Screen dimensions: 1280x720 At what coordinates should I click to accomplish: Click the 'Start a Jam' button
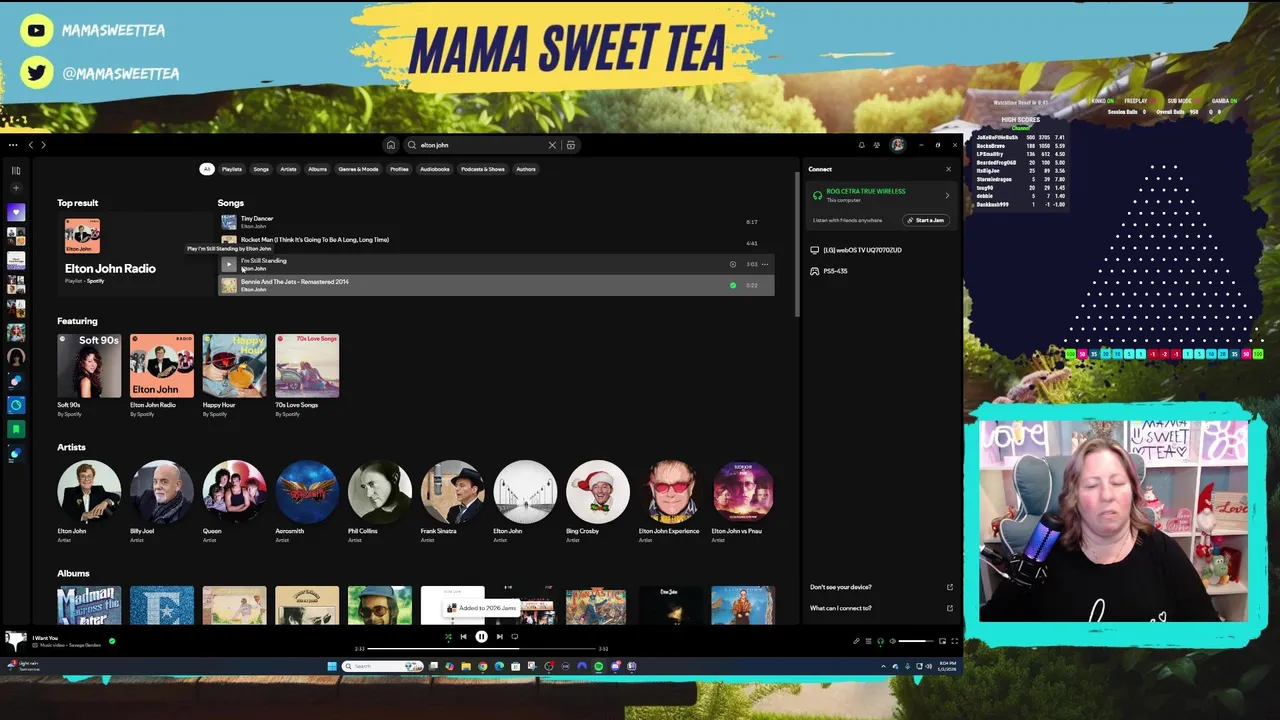tap(925, 220)
